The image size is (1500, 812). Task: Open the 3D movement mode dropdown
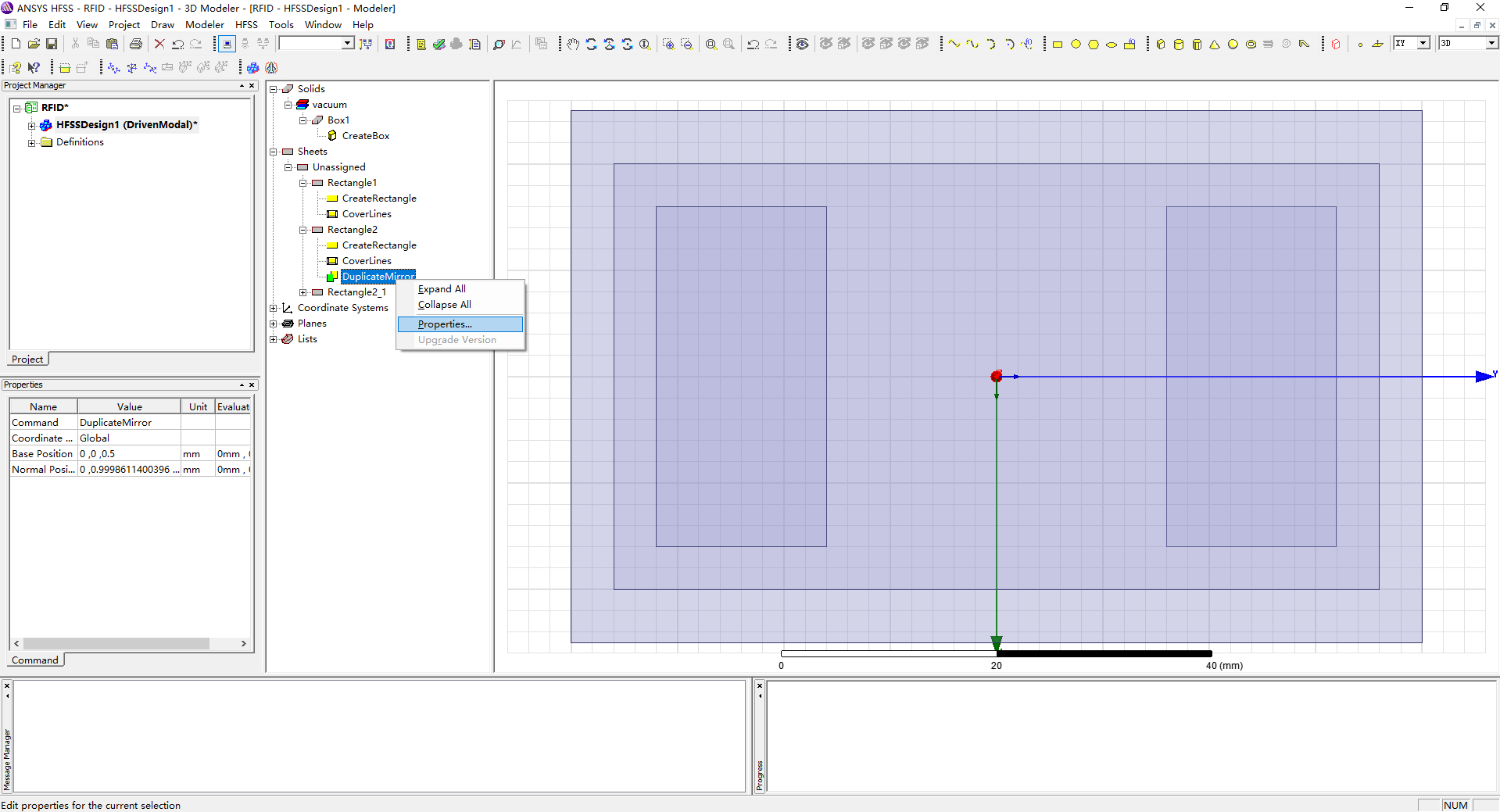[x=1491, y=44]
